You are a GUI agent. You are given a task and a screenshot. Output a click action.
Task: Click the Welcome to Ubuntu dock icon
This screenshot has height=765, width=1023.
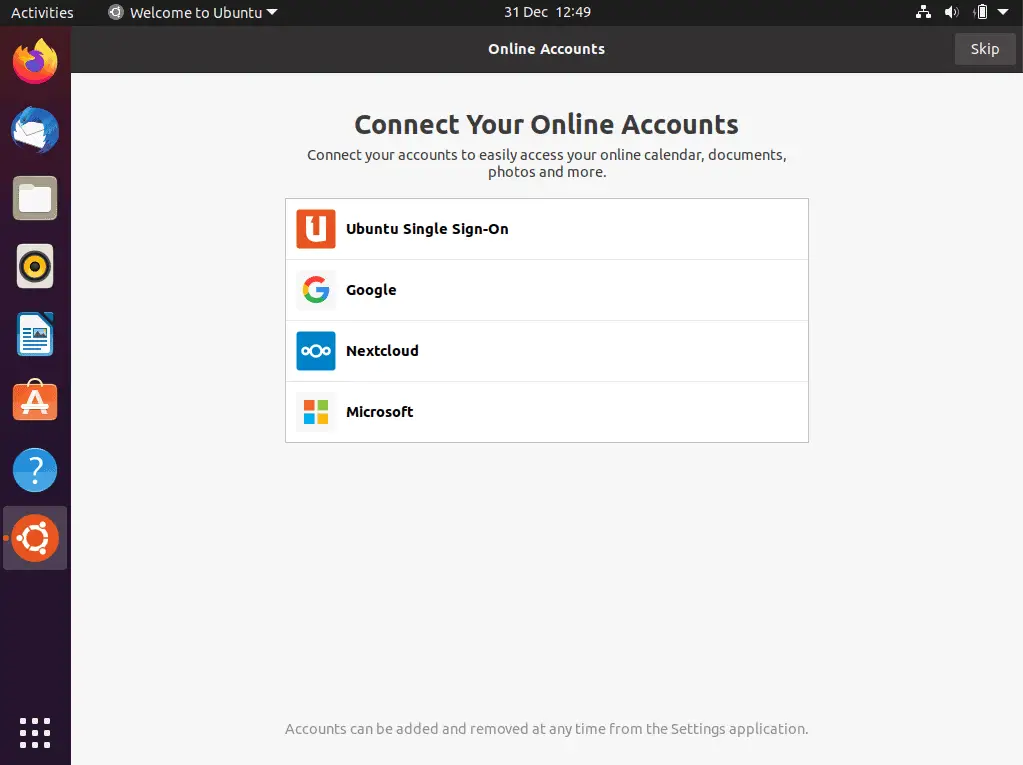click(35, 538)
